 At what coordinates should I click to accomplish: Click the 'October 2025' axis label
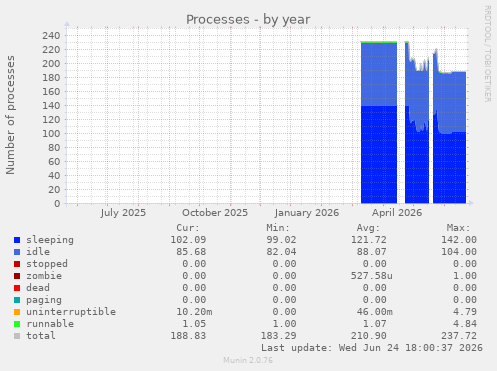215,213
